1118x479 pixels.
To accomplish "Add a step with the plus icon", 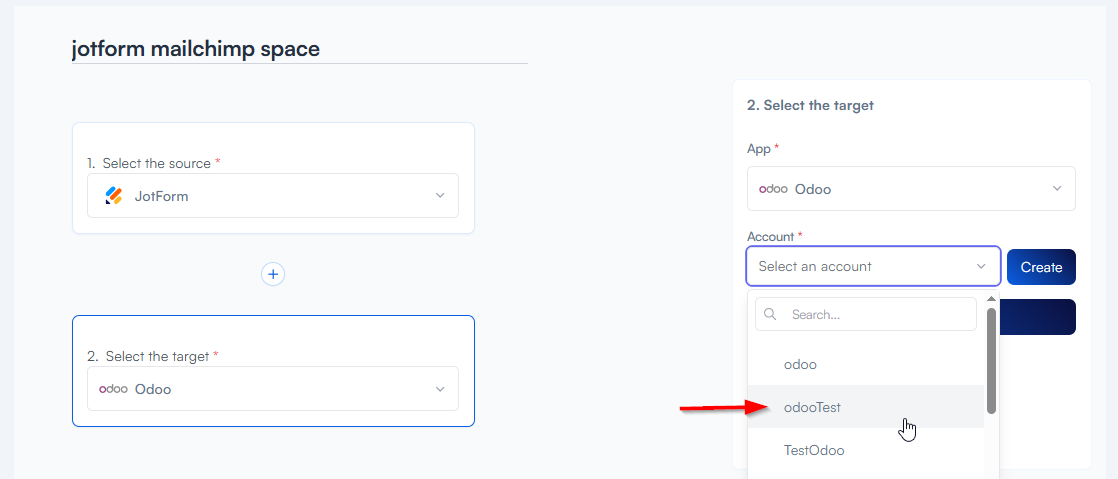I will (273, 274).
